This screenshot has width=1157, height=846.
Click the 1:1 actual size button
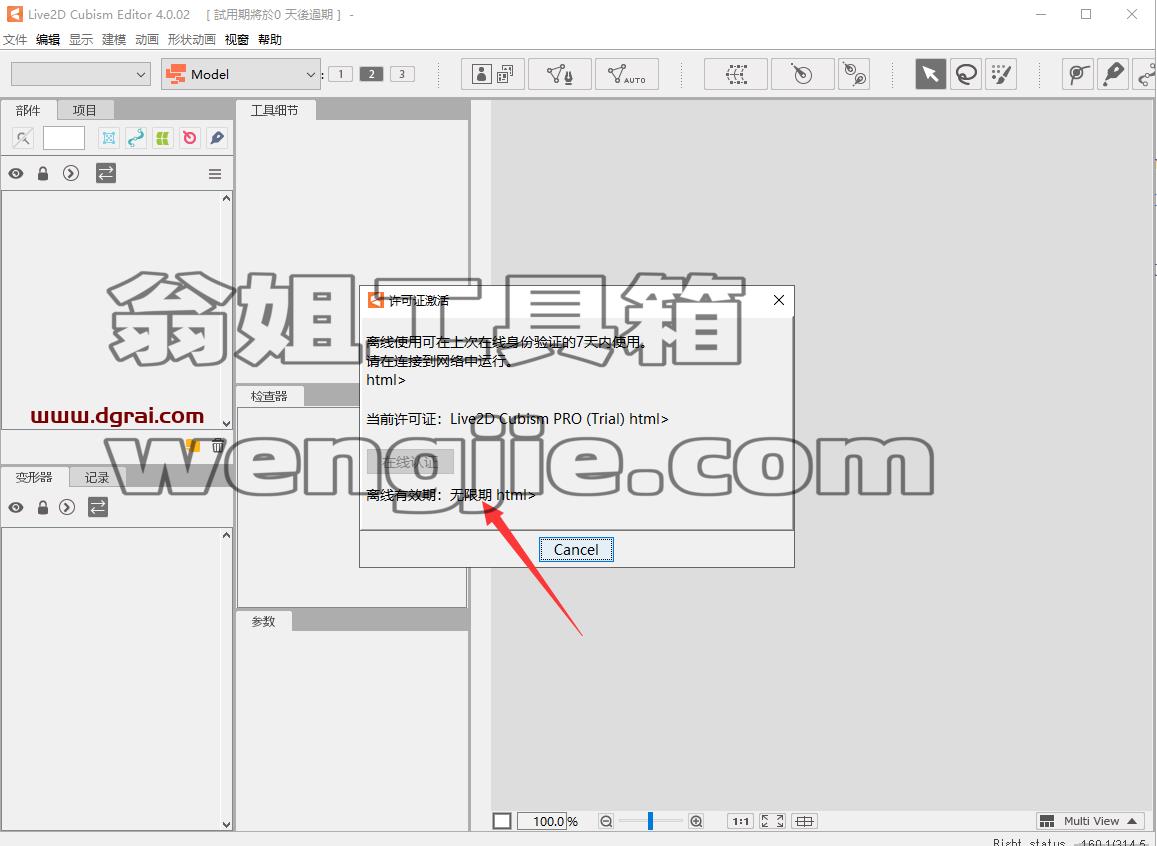point(741,821)
